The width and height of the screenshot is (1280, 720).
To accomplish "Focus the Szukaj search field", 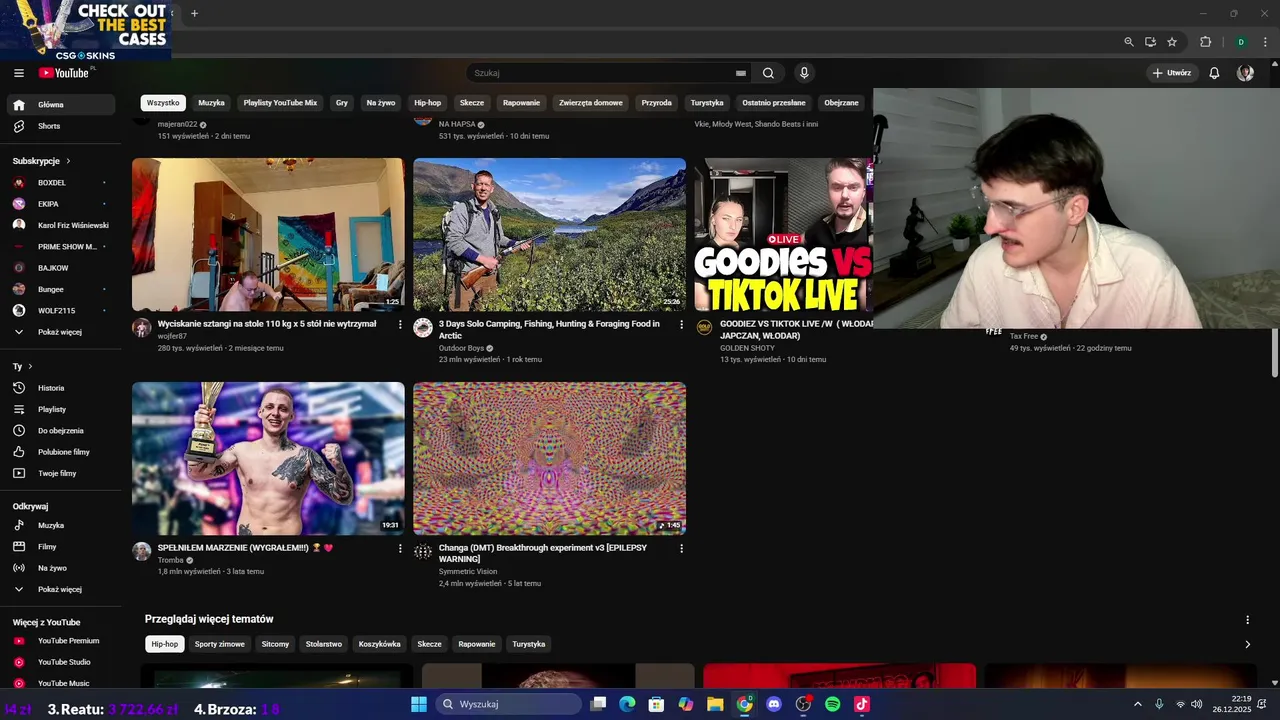I will (x=604, y=73).
